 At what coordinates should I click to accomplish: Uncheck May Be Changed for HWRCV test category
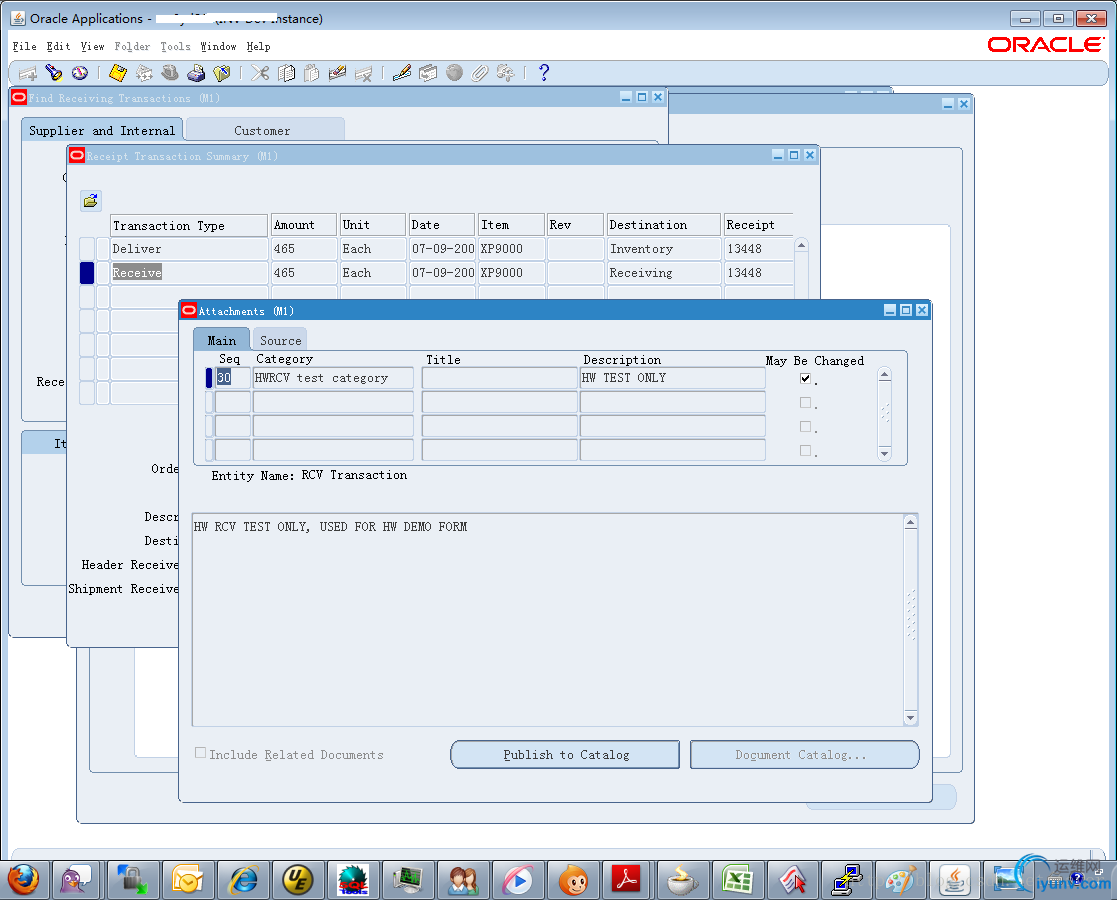coord(805,378)
